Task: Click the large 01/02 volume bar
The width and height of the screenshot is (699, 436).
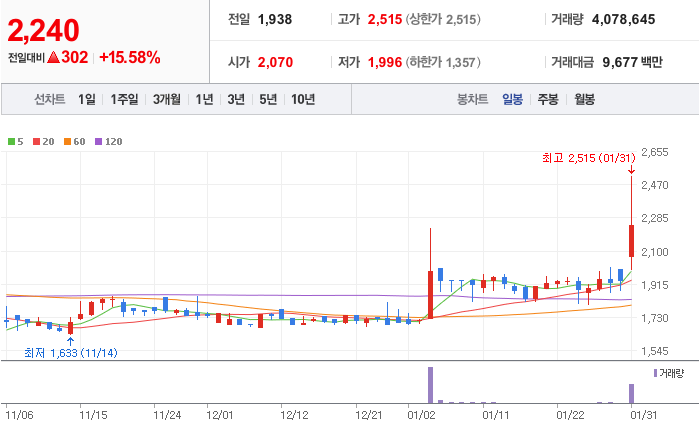Action: (x=431, y=385)
